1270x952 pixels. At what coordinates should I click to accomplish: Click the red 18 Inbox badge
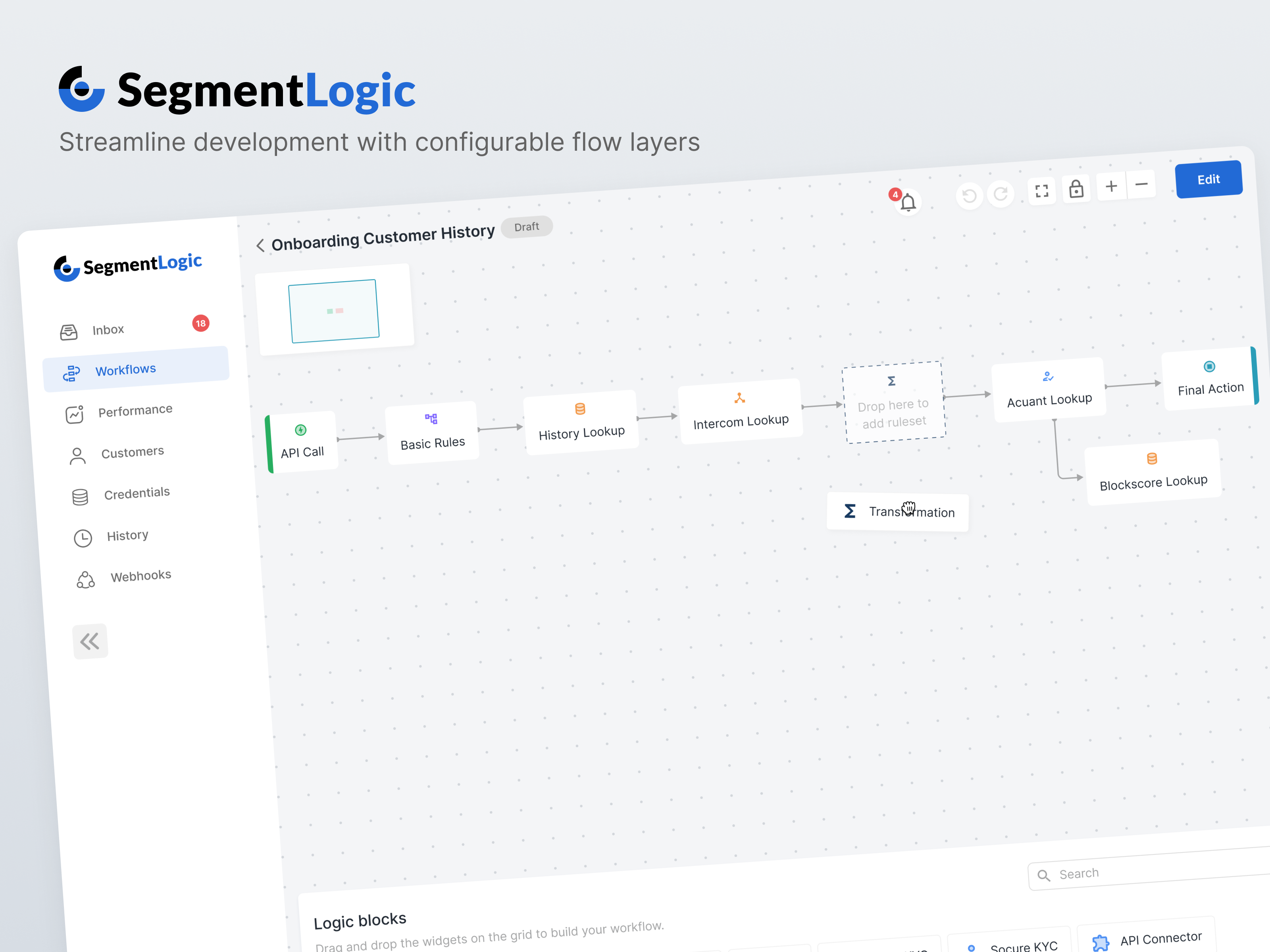tap(200, 323)
